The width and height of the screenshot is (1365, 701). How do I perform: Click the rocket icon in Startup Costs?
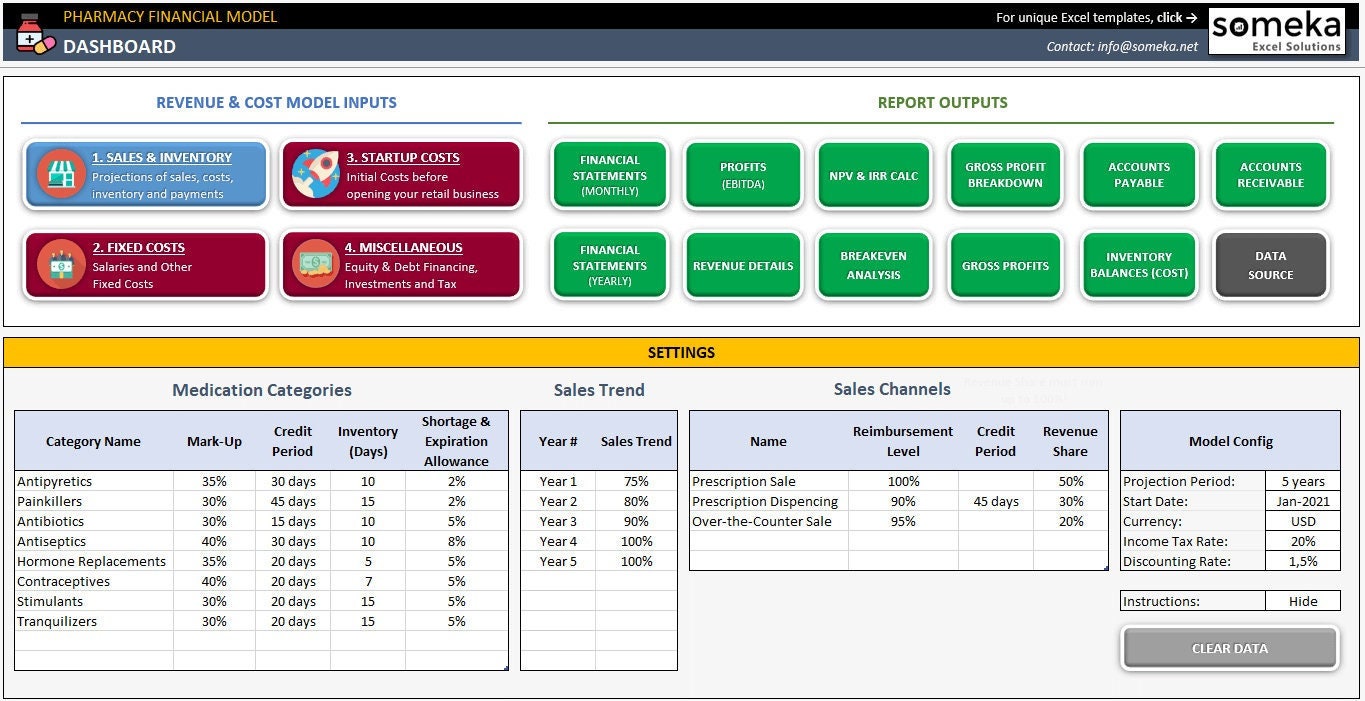pyautogui.click(x=315, y=174)
